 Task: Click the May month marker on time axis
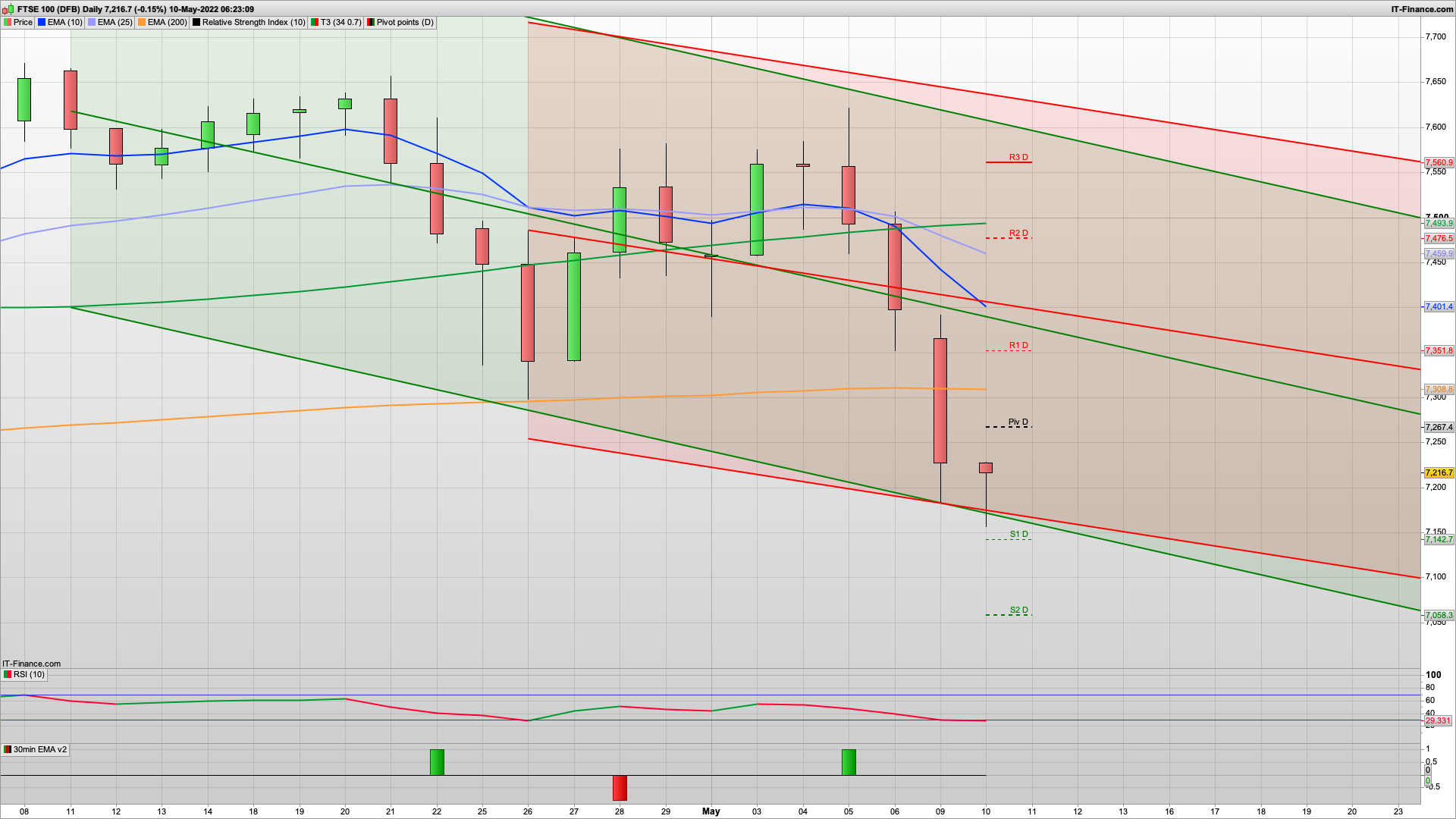click(711, 811)
